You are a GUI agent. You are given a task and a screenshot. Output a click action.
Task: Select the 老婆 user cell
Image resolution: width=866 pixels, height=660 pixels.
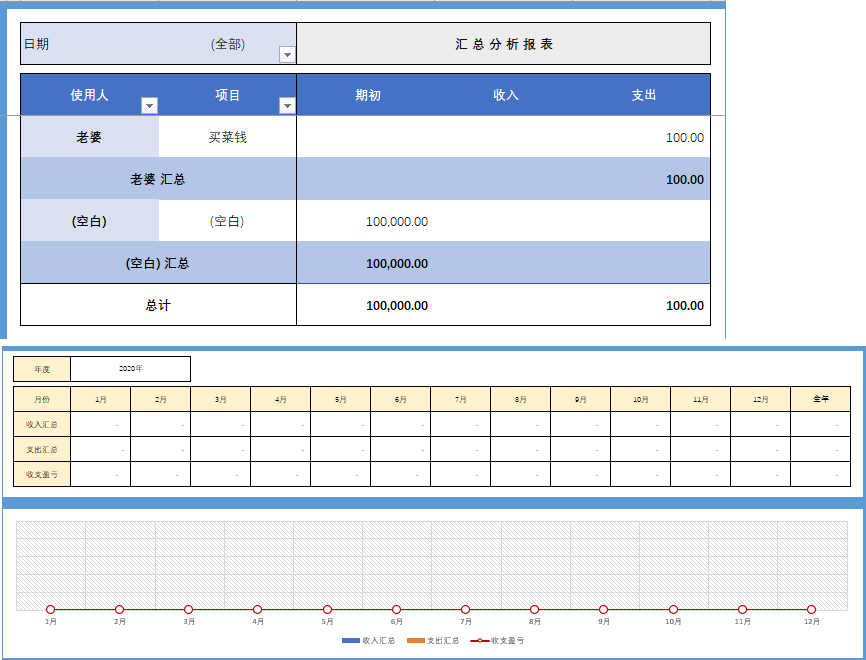coord(89,137)
